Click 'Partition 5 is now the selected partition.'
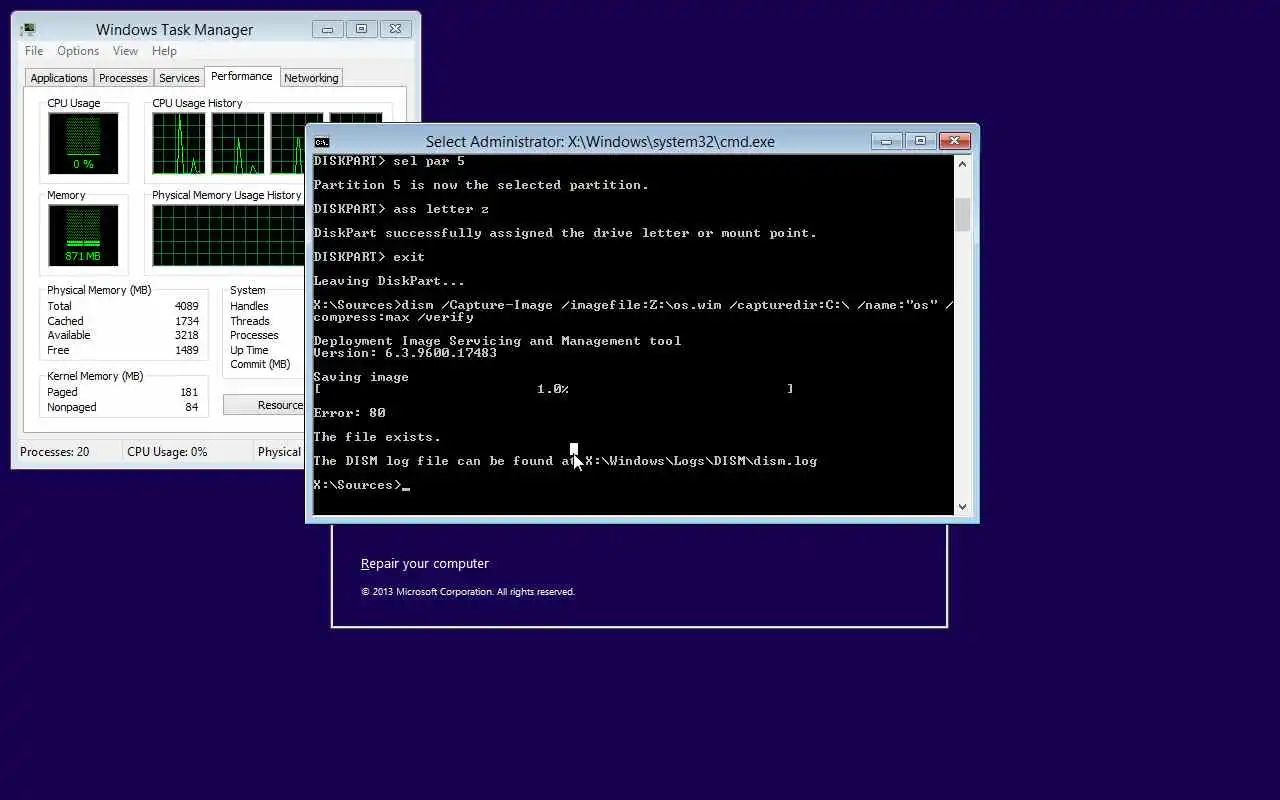Image resolution: width=1280 pixels, height=800 pixels. [481, 185]
